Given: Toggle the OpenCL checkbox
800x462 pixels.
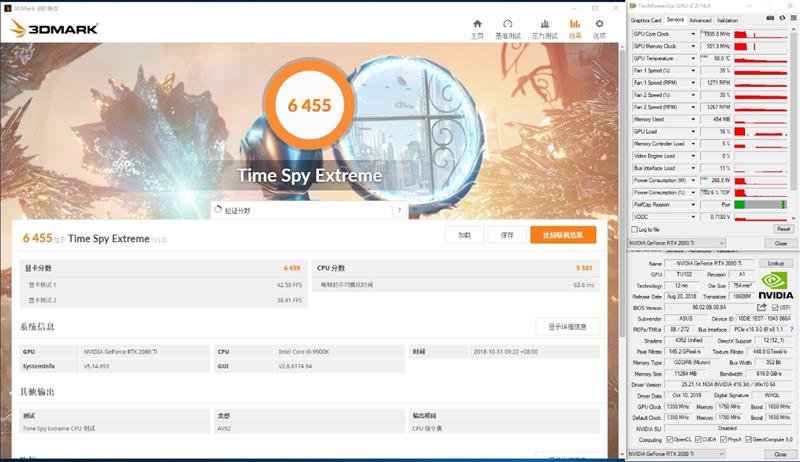Looking at the screenshot, I should [x=669, y=440].
